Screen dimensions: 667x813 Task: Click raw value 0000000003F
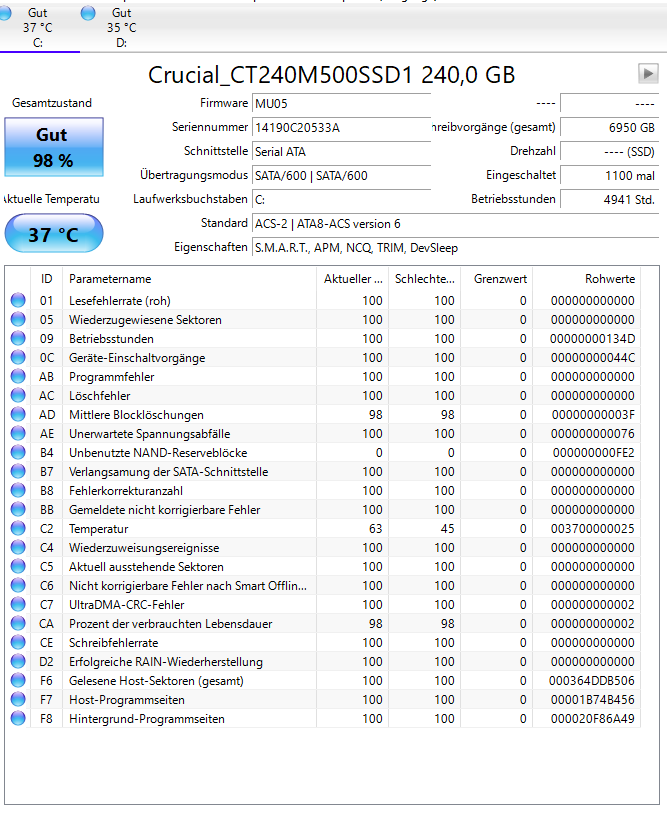click(x=593, y=415)
